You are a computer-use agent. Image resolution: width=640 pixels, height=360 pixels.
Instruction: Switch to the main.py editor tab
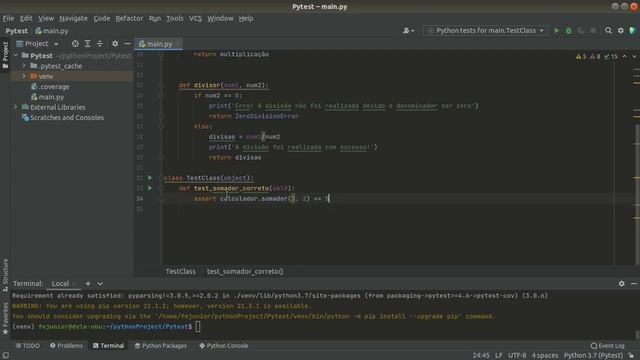point(158,44)
